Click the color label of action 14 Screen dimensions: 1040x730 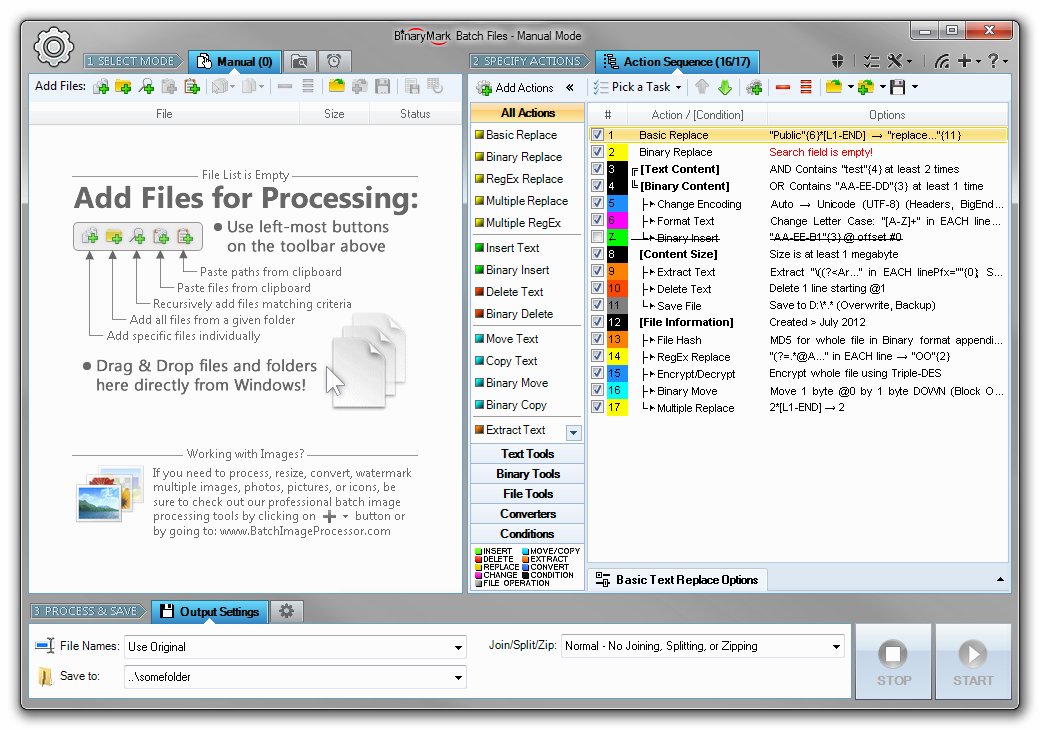coord(616,357)
